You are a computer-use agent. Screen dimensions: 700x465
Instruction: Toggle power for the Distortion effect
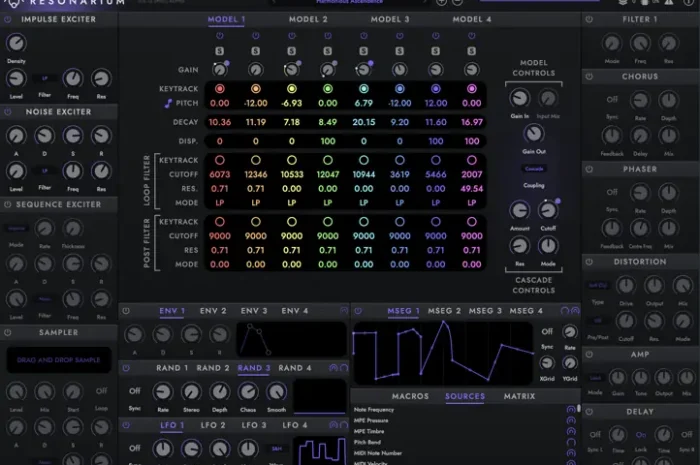[x=589, y=262]
